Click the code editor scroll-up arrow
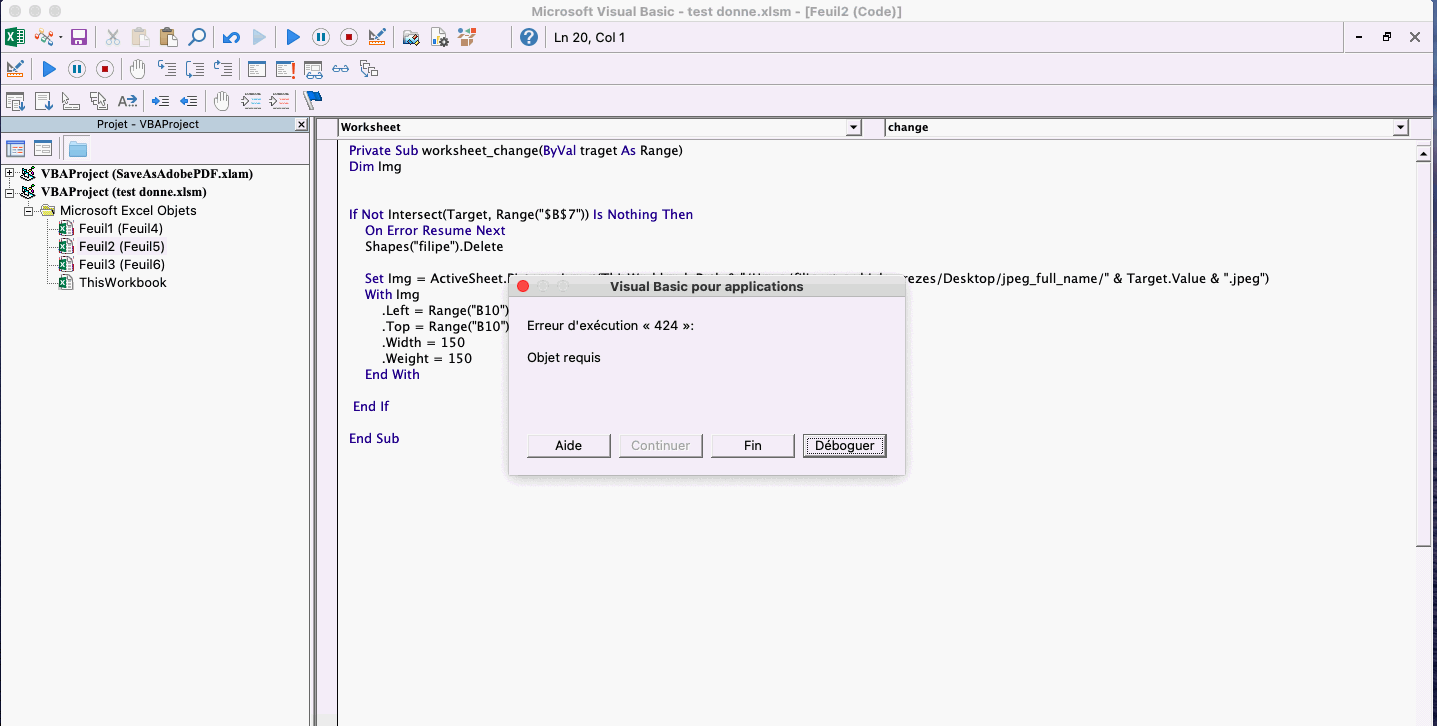This screenshot has width=1437, height=726. point(1424,155)
